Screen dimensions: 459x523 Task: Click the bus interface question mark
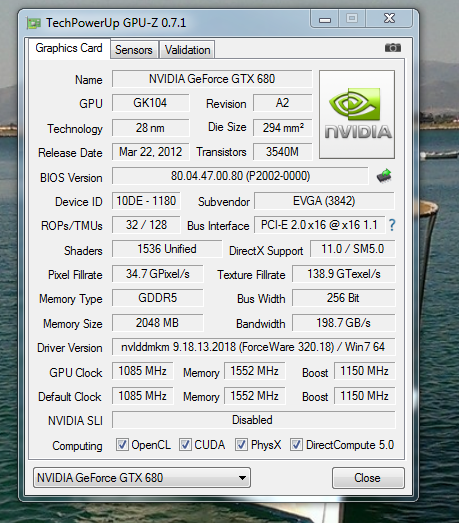tap(392, 225)
